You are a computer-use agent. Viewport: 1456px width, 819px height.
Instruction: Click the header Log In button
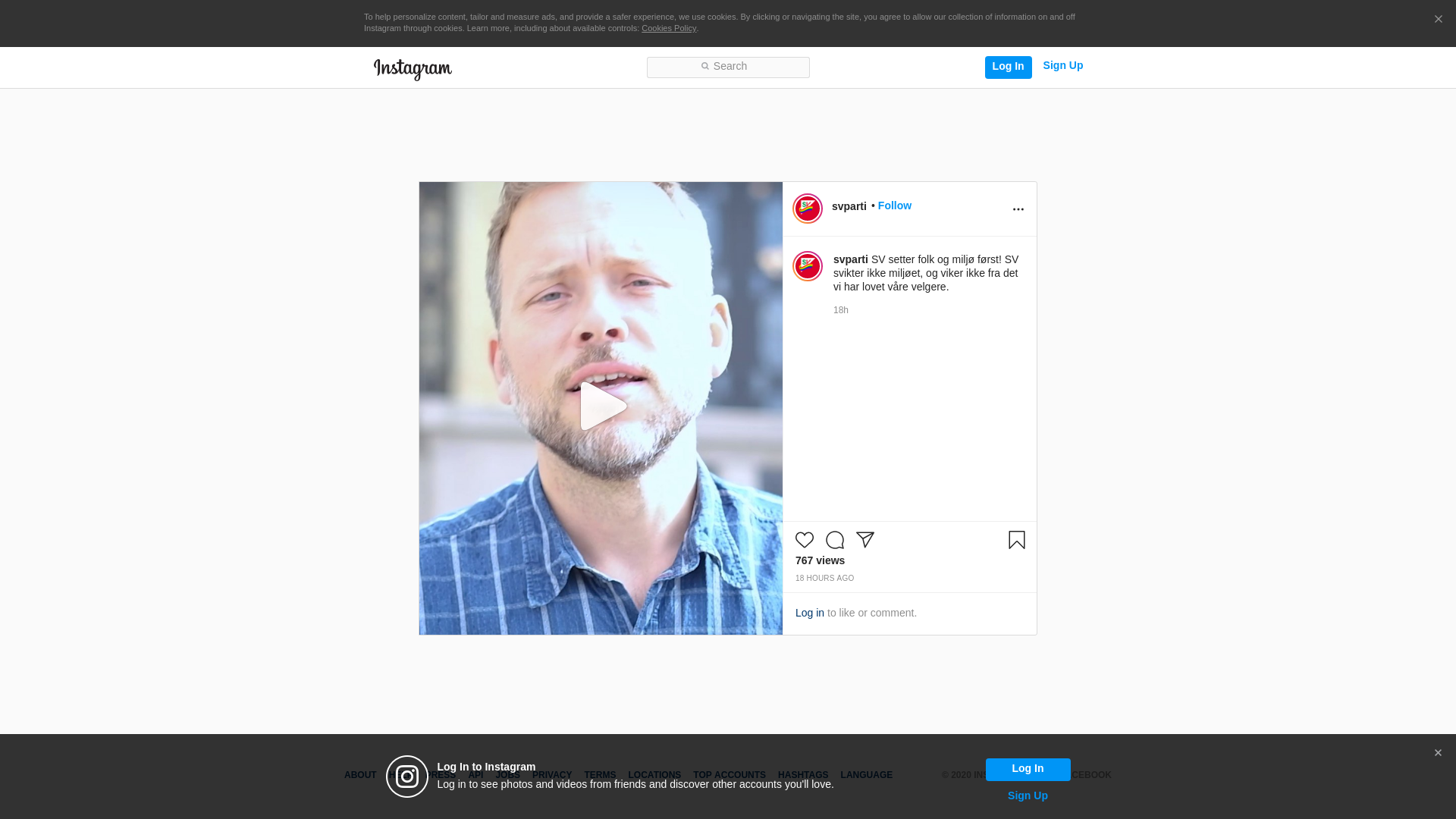coord(1008,67)
